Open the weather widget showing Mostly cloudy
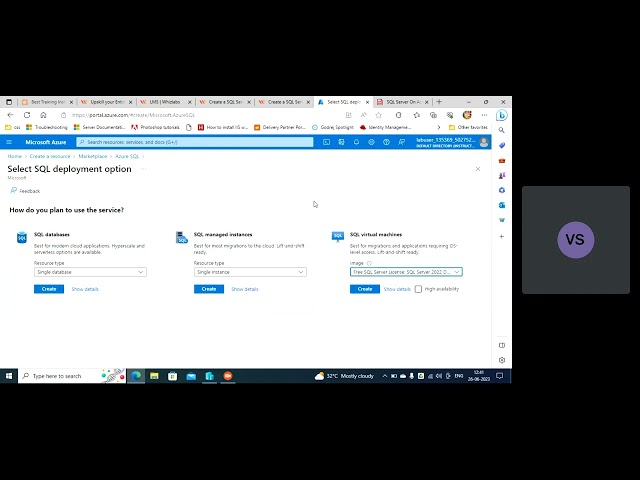 (x=344, y=376)
